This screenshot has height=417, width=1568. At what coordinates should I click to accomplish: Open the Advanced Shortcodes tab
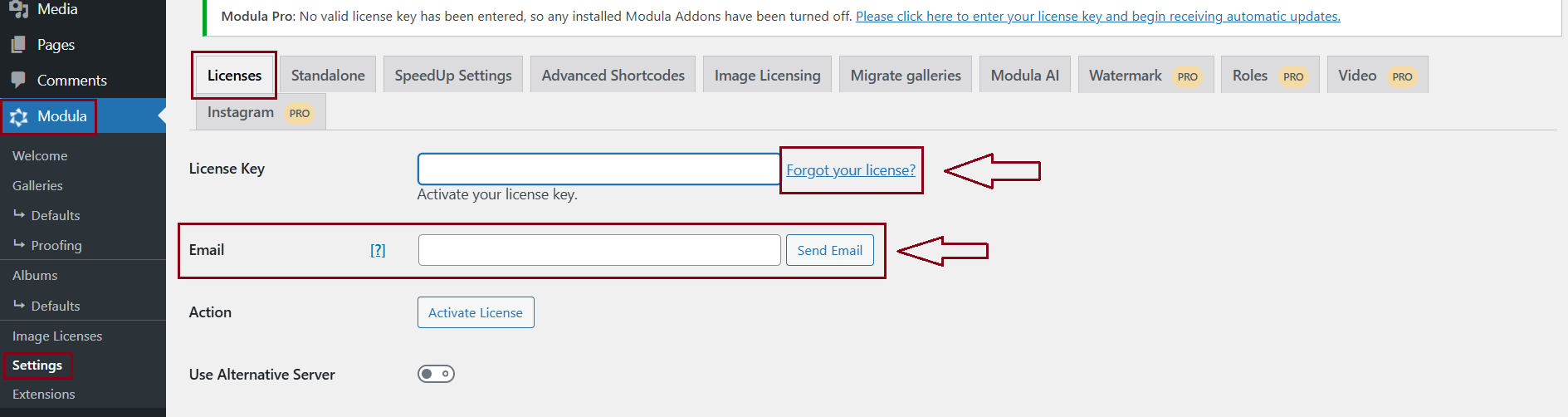click(613, 76)
